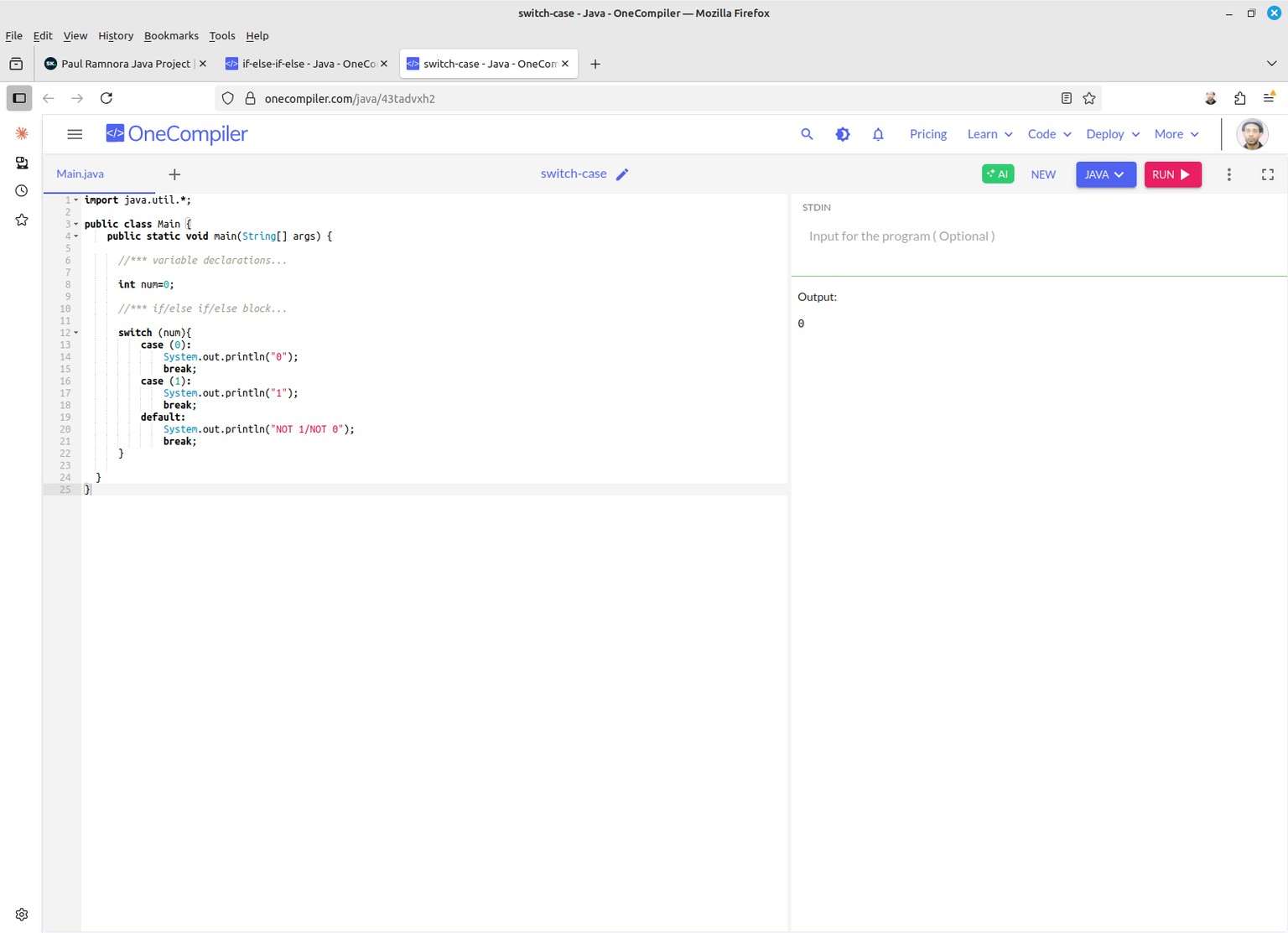The height and width of the screenshot is (933, 1288).
Task: Toggle dark theme with brightness icon
Action: coord(843,134)
